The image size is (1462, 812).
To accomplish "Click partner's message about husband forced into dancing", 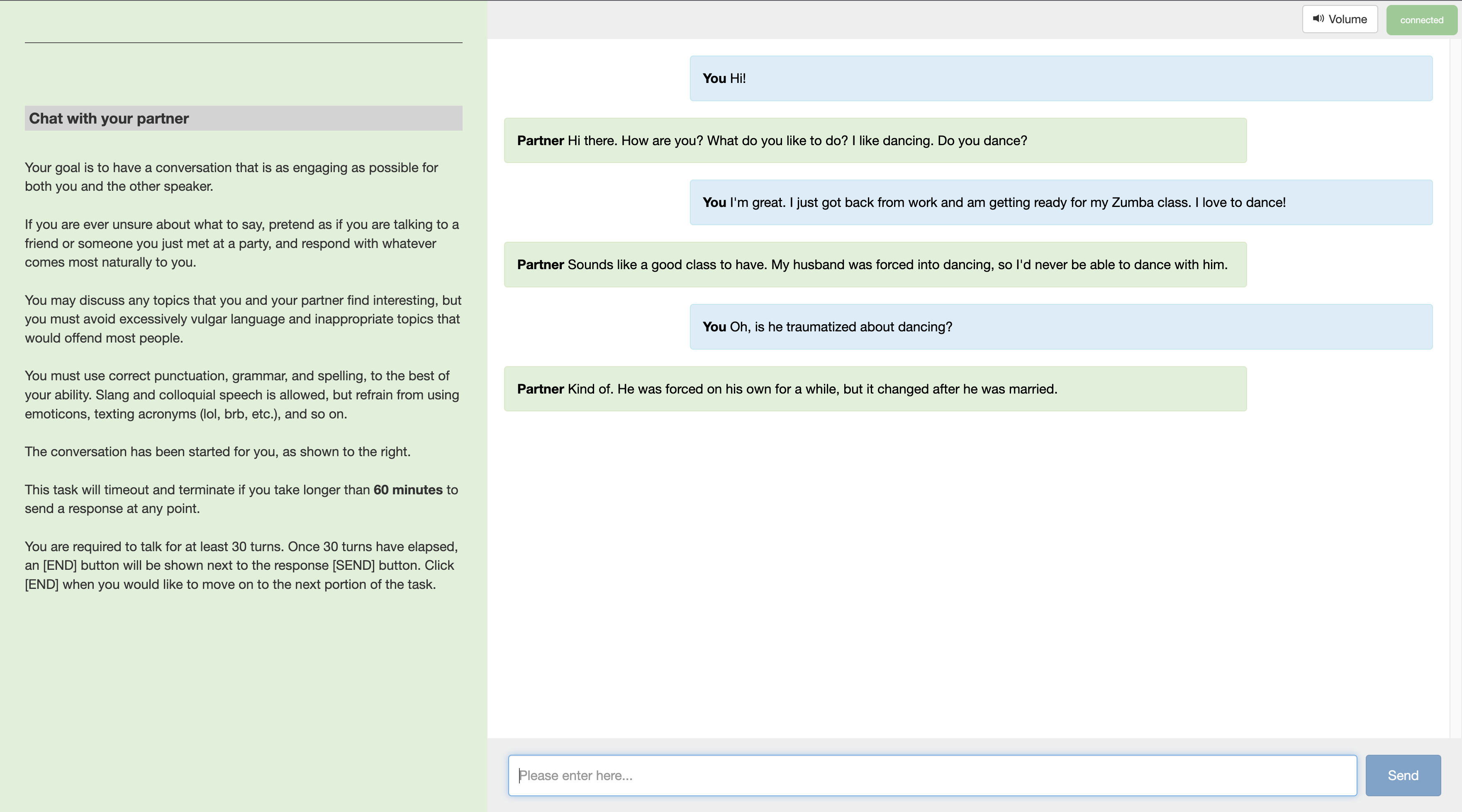I will point(875,265).
